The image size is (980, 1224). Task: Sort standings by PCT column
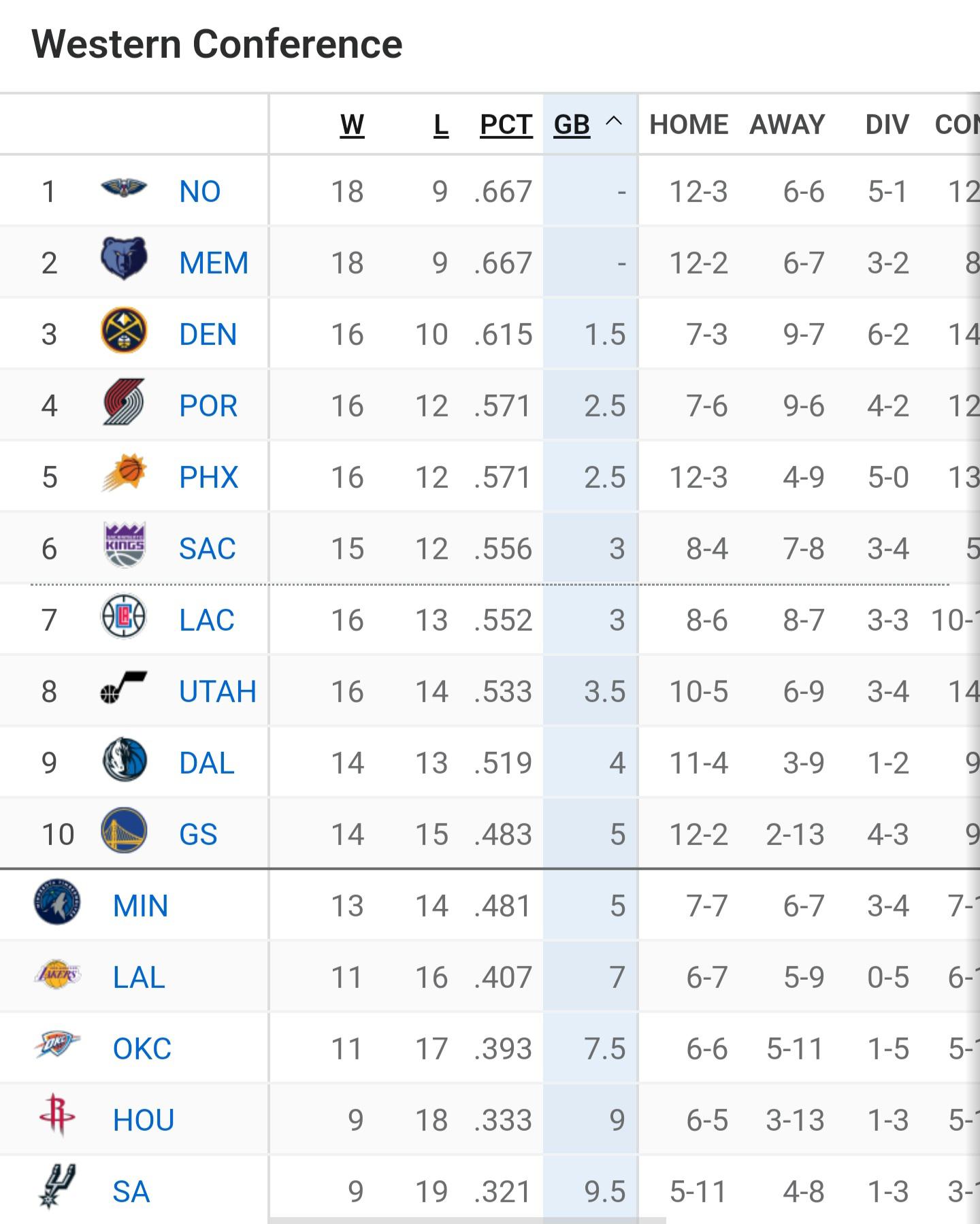(x=506, y=125)
